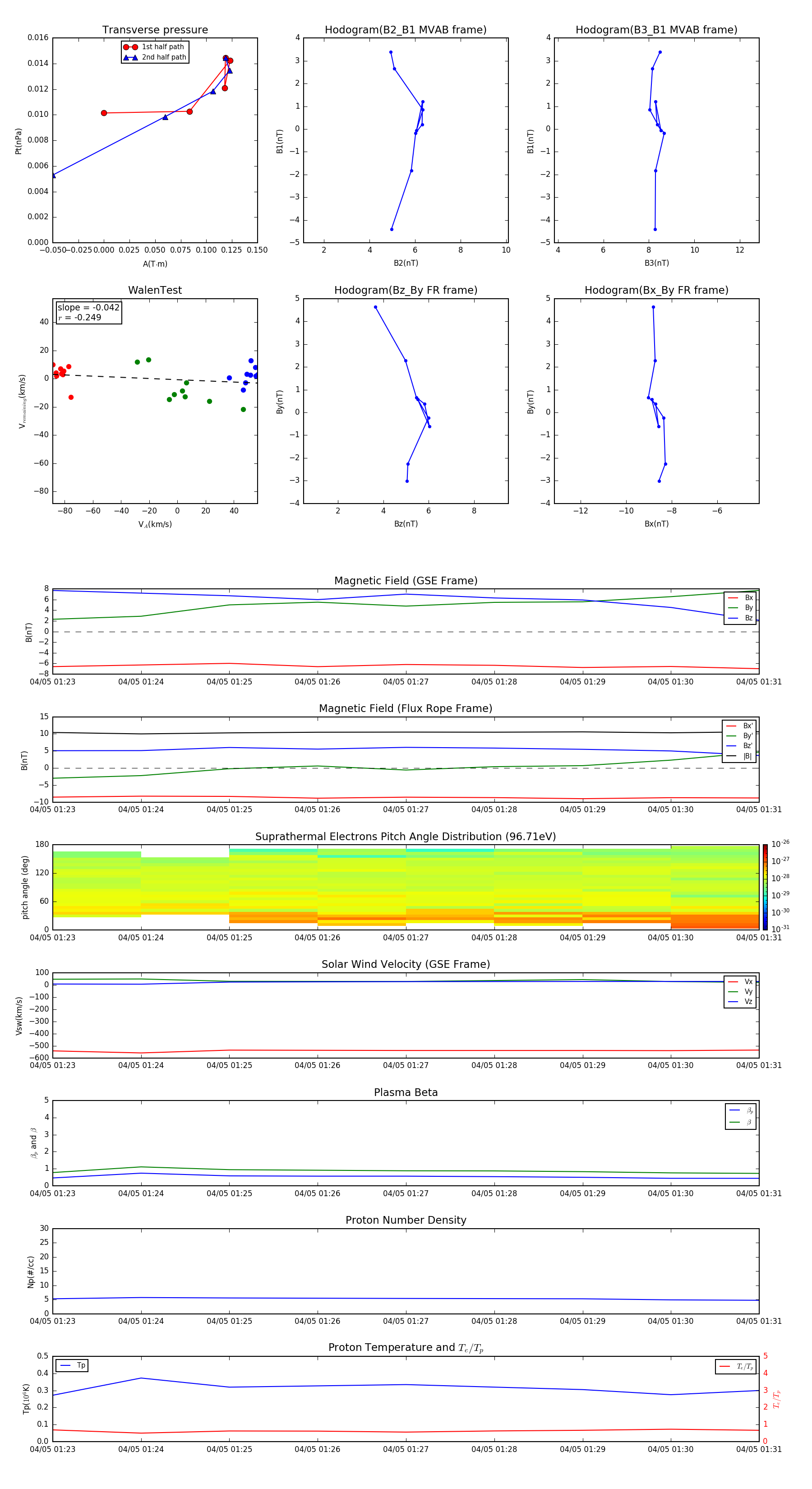Click the VA(km/s) x-axis label in WalenTest
The height and width of the screenshot is (1489, 812).
(155, 524)
